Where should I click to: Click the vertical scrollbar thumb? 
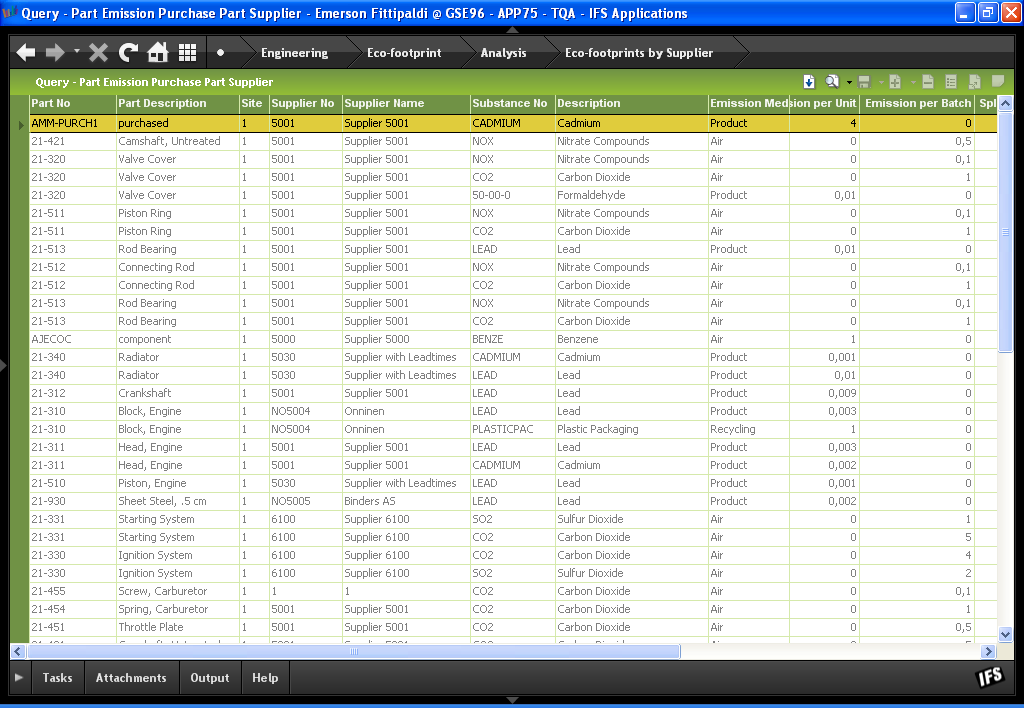(1006, 232)
